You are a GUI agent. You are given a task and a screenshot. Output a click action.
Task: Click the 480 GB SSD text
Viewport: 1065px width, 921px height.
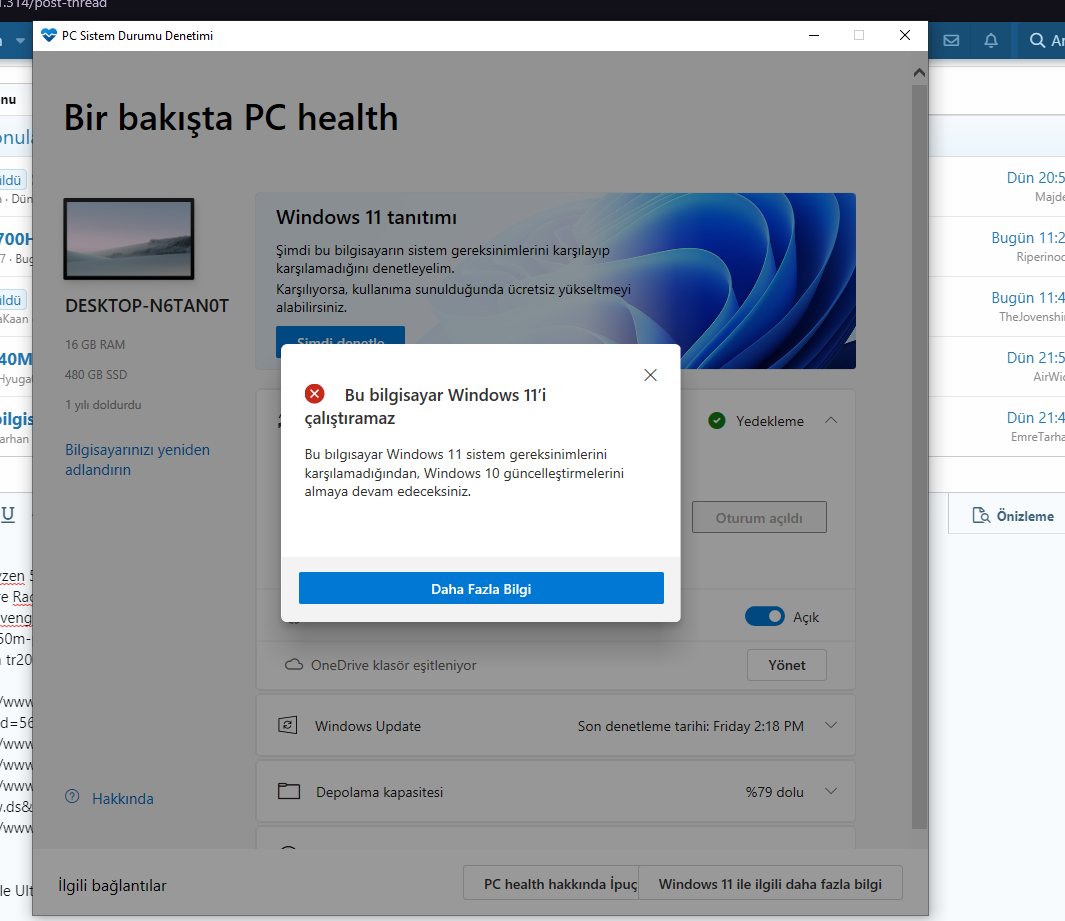click(96, 374)
